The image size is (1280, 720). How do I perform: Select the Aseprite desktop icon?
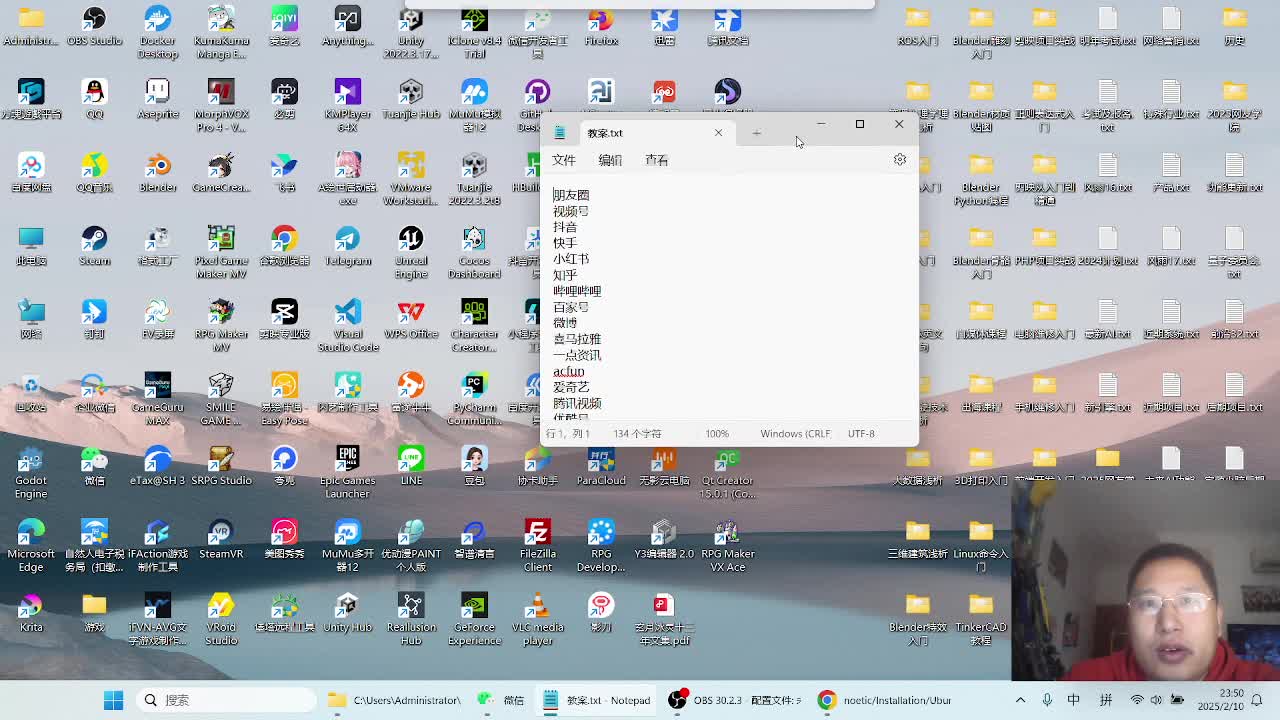157,100
